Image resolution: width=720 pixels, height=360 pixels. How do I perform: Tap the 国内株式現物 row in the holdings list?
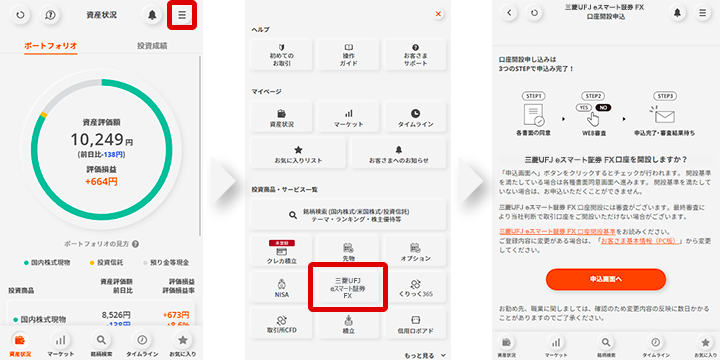point(101,319)
